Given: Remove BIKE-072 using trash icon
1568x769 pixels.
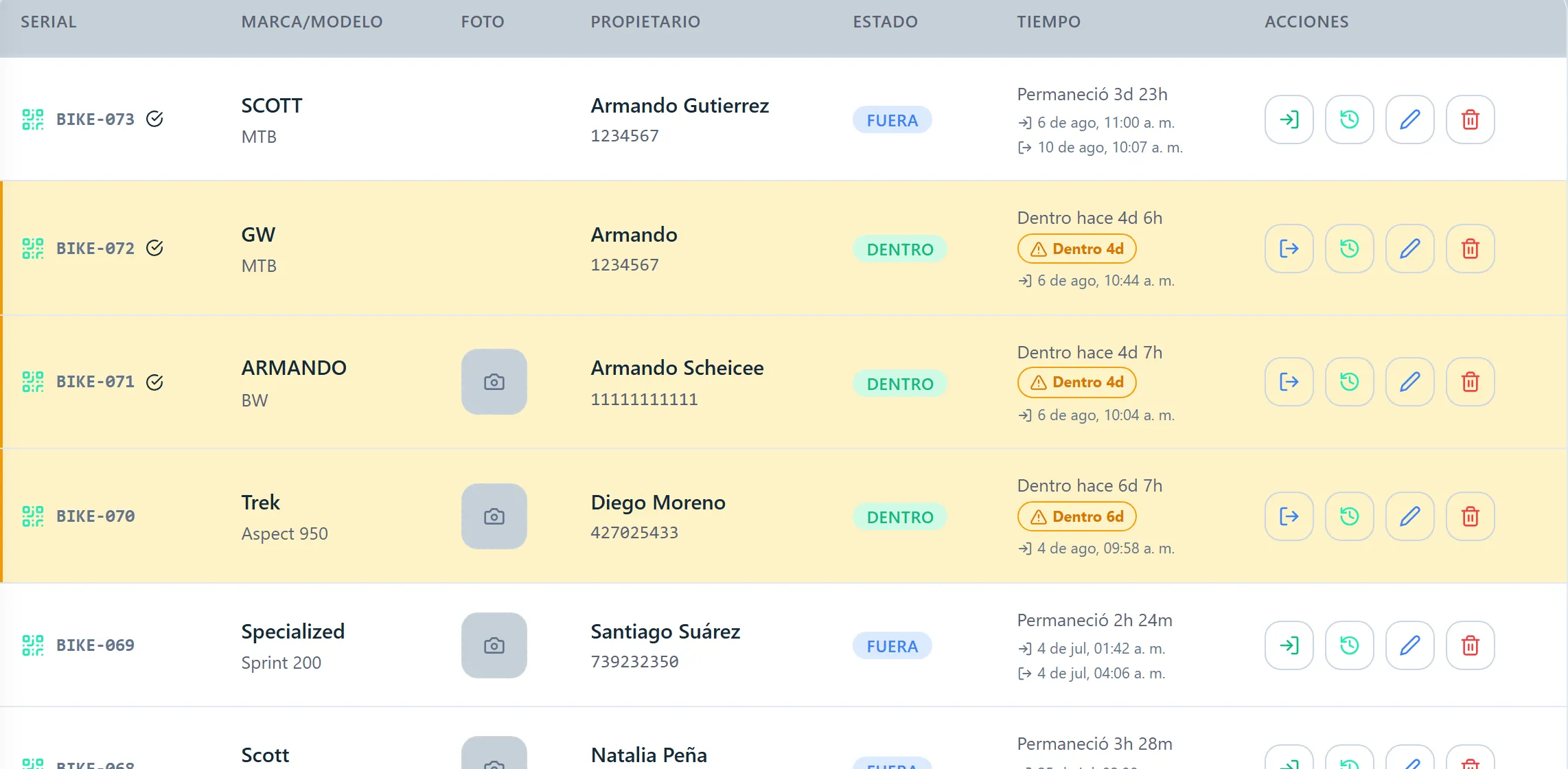Looking at the screenshot, I should 1470,249.
